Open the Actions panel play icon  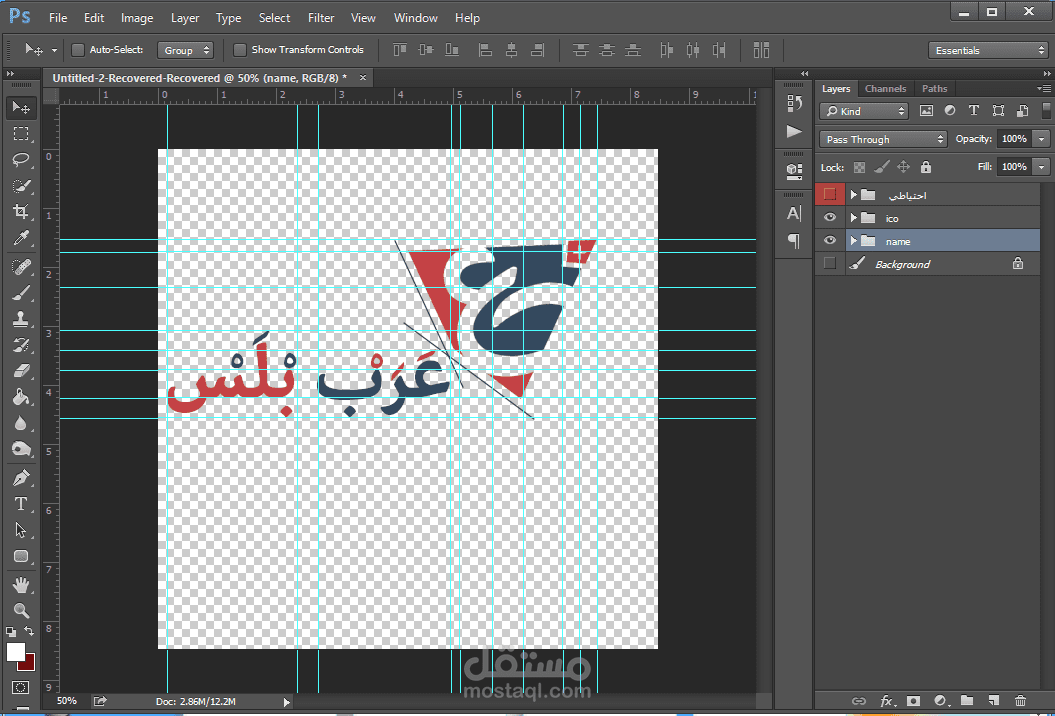(794, 131)
